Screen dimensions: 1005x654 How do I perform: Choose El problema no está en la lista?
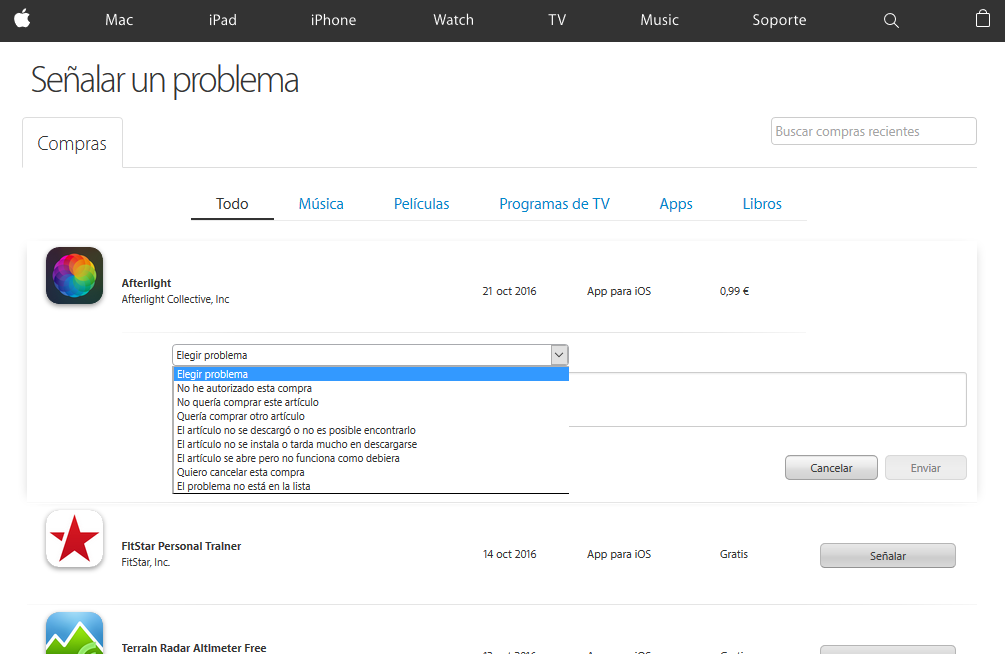click(370, 486)
